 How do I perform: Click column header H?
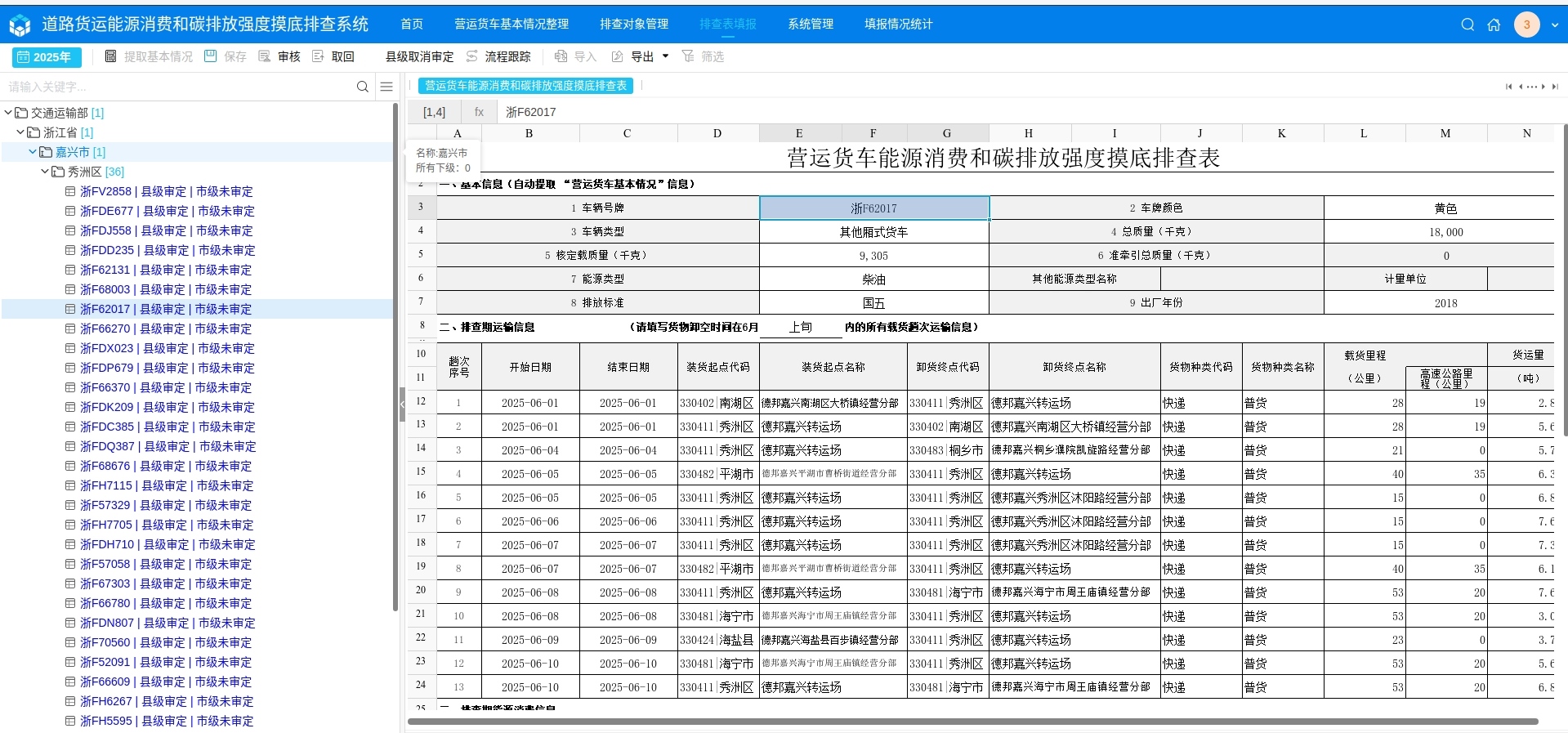(x=1029, y=133)
